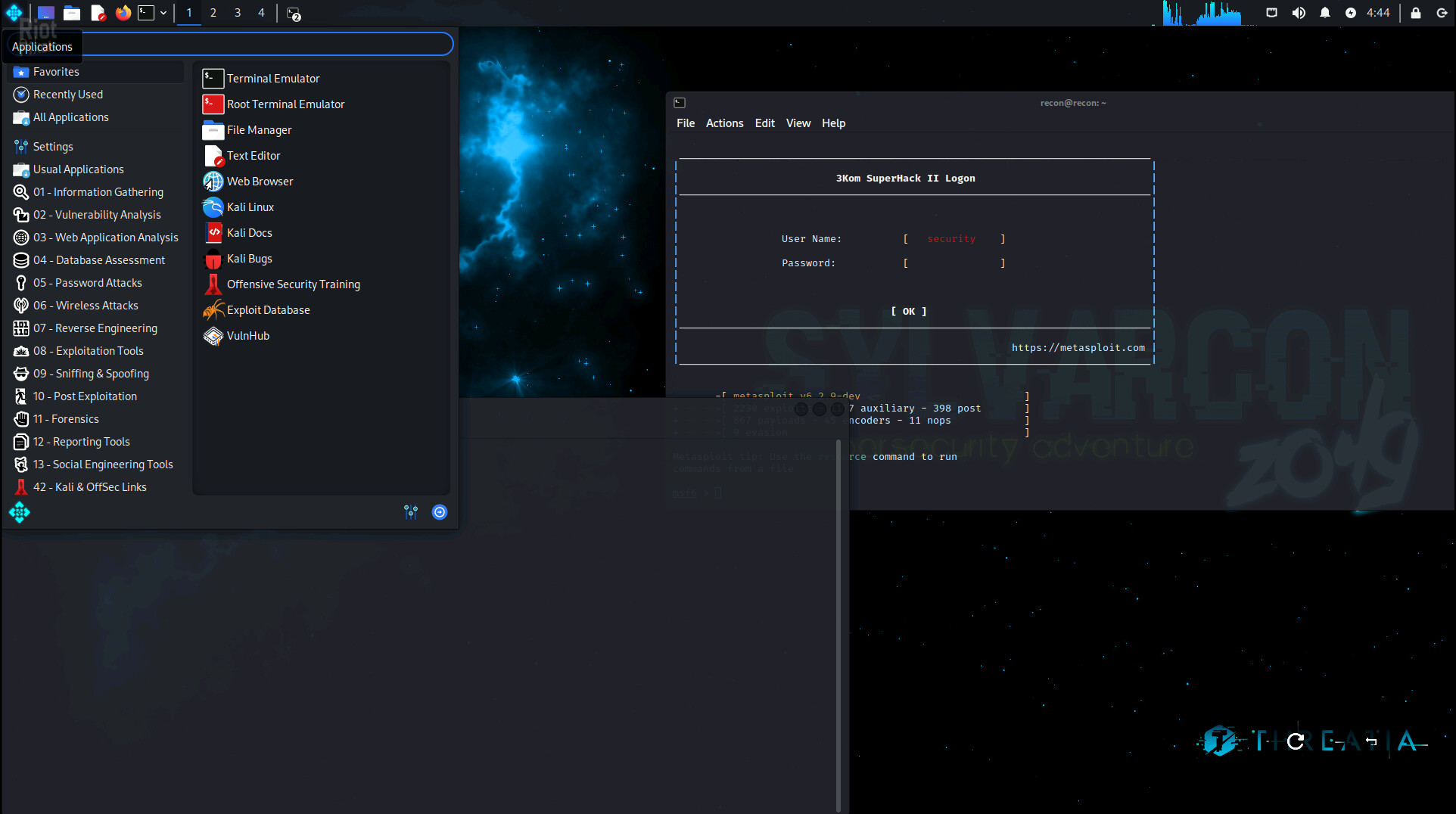Screen dimensions: 1456x814
Task: Click the application menu search field
Action: pos(265,45)
